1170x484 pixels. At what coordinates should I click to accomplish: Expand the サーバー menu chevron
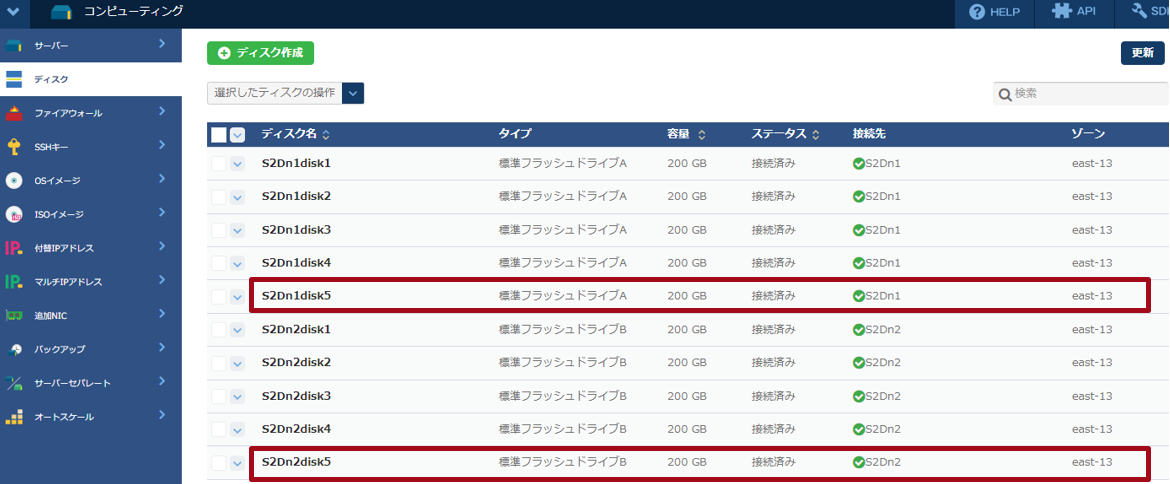point(162,44)
